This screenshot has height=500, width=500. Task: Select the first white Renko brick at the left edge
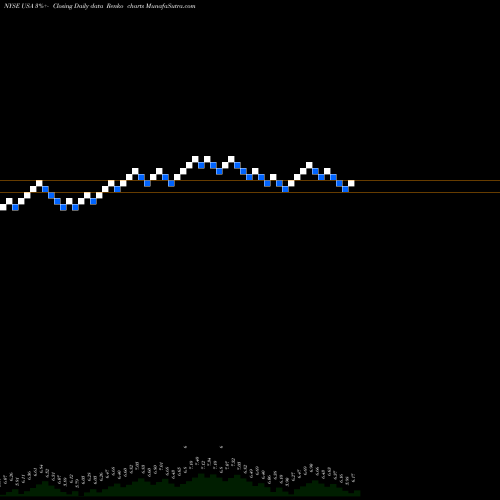[x=3, y=207]
